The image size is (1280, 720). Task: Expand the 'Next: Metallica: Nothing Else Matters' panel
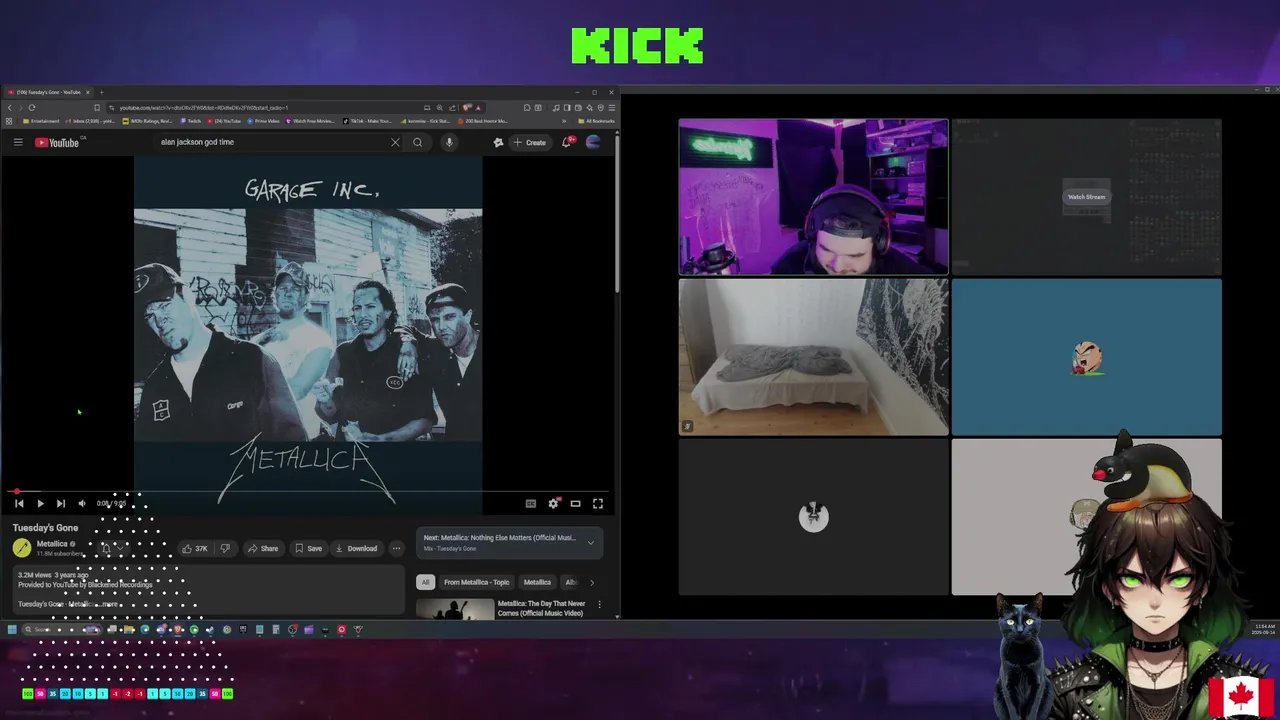click(509, 543)
